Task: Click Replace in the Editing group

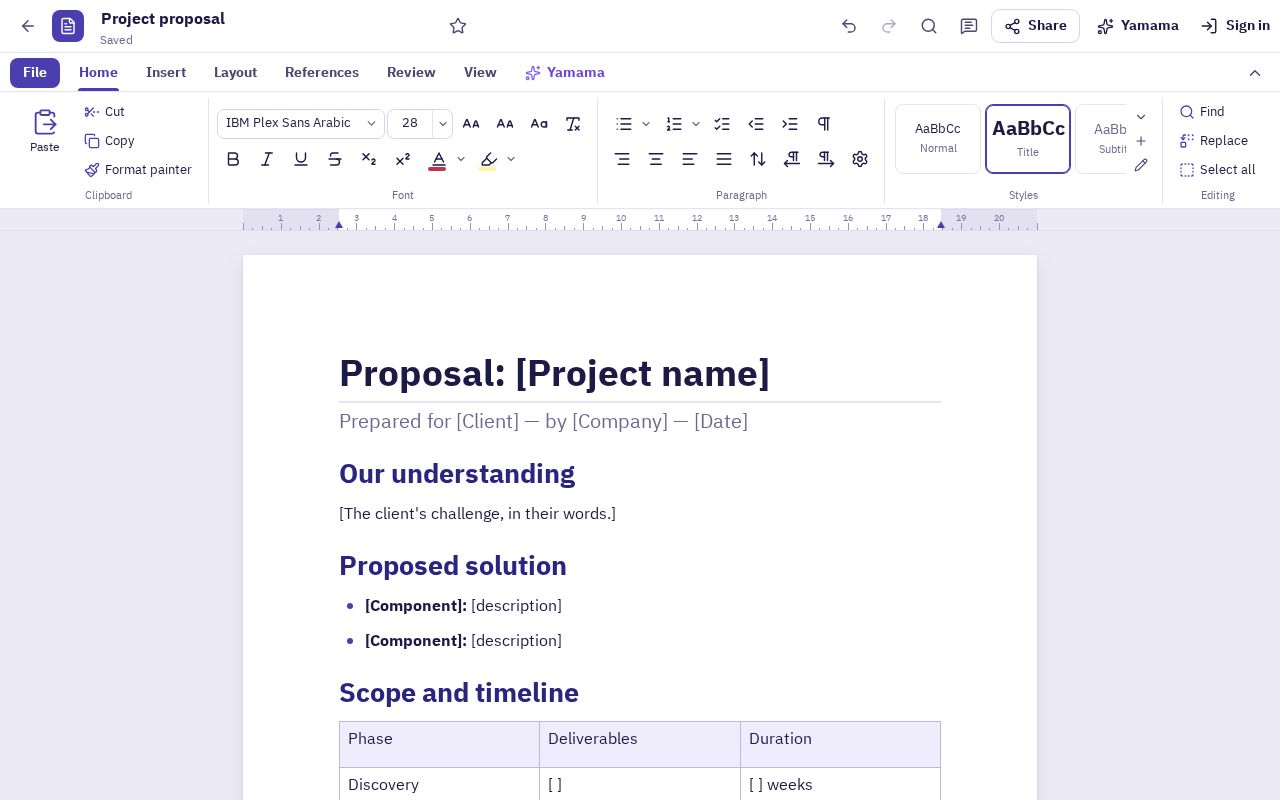Action: [x=1214, y=141]
